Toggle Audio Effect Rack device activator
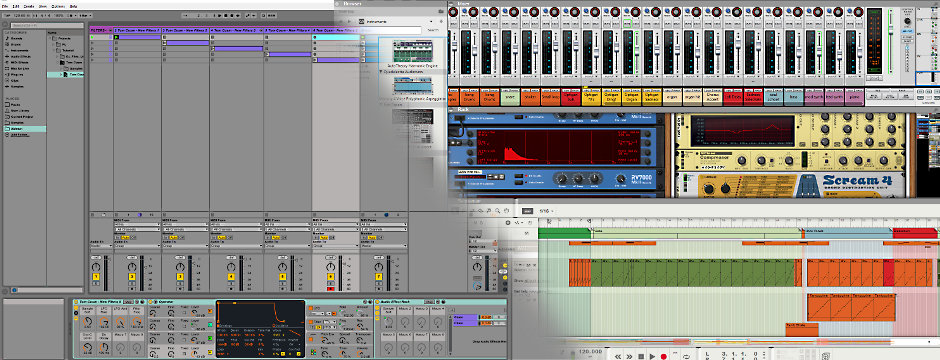Viewport: 940px width, 360px height. [x=377, y=302]
